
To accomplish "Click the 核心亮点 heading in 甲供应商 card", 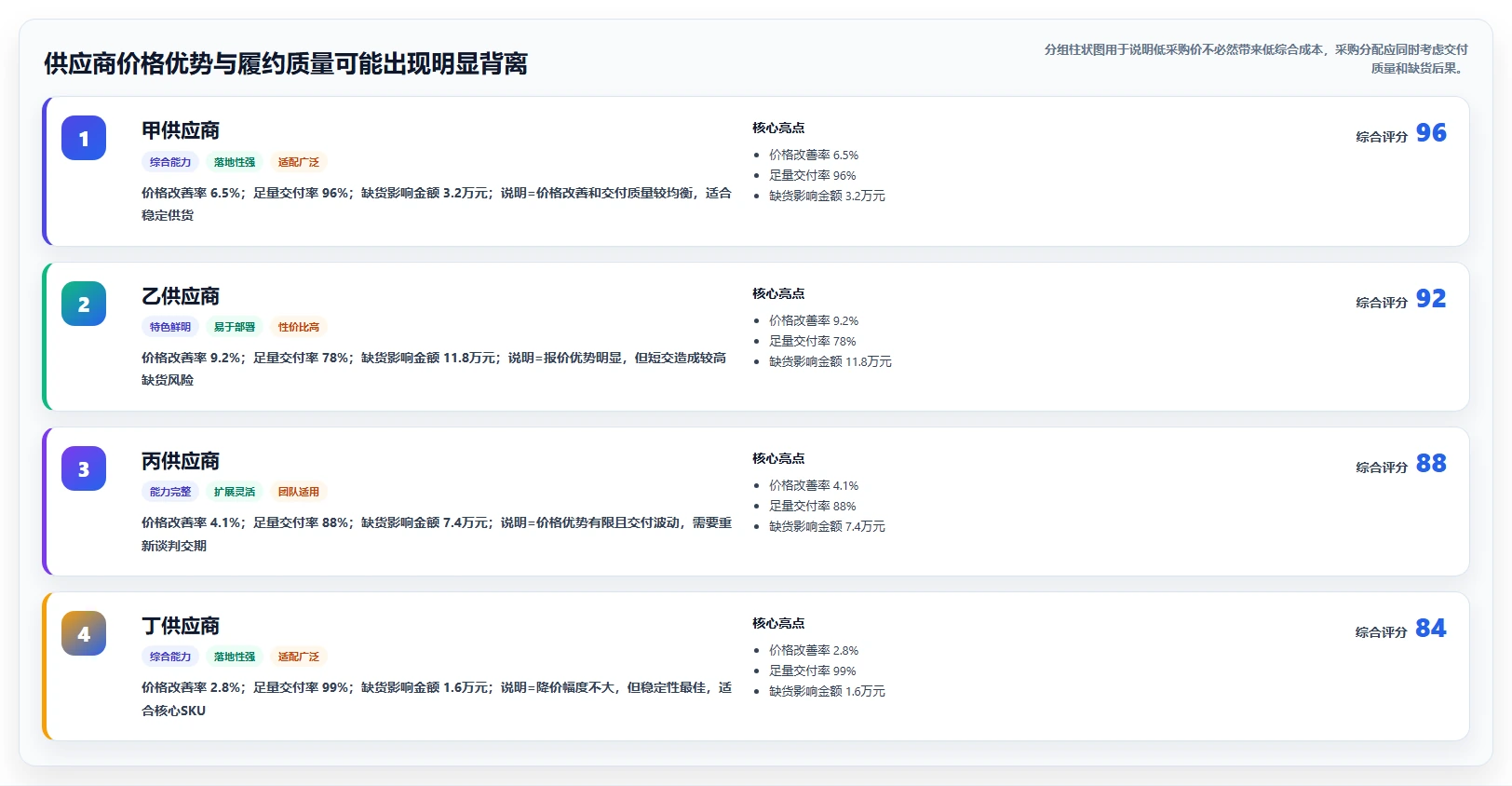I will (x=778, y=129).
